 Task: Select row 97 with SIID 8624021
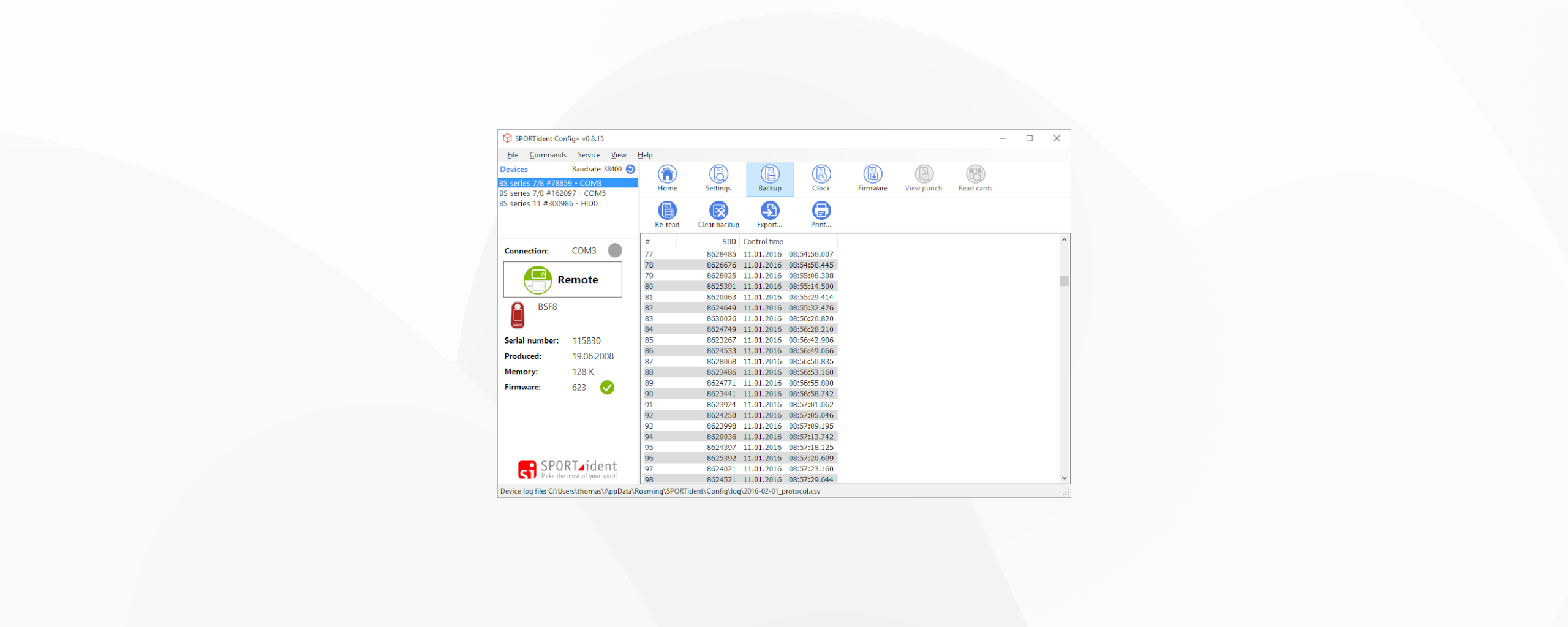739,468
